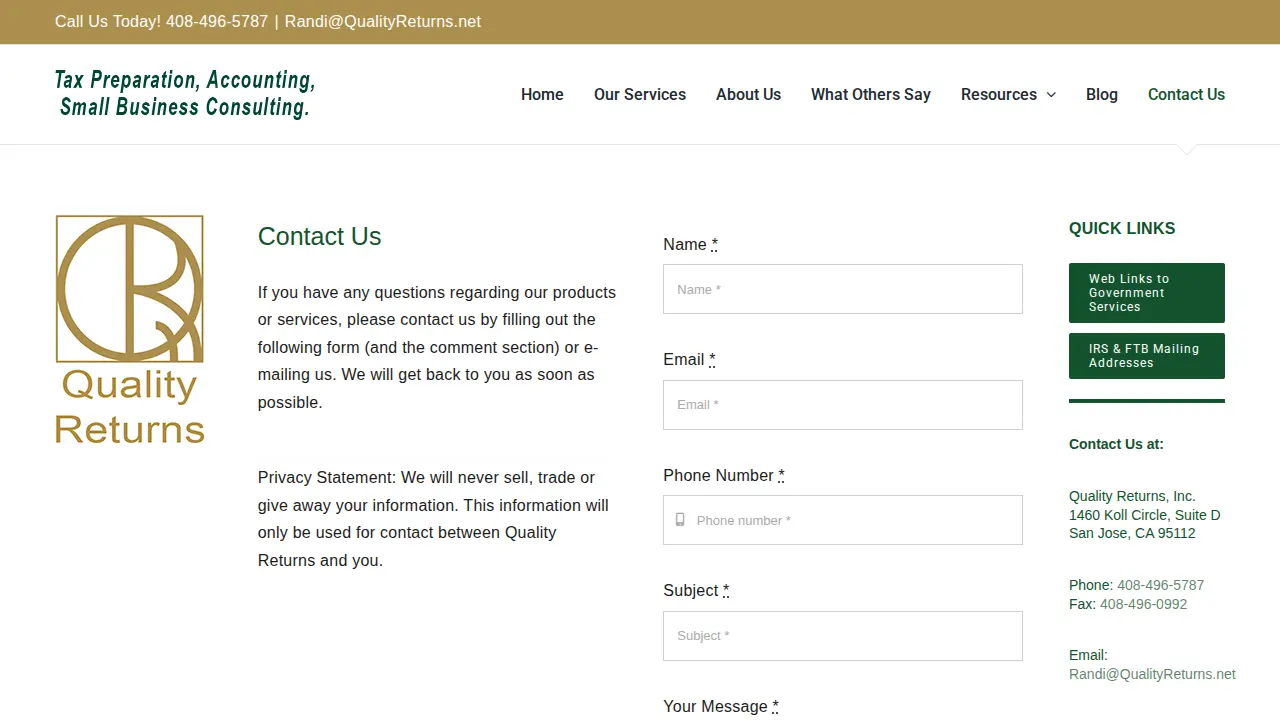
Task: Click the top bar email Randi@QualityReturns.net
Action: pyautogui.click(x=383, y=21)
